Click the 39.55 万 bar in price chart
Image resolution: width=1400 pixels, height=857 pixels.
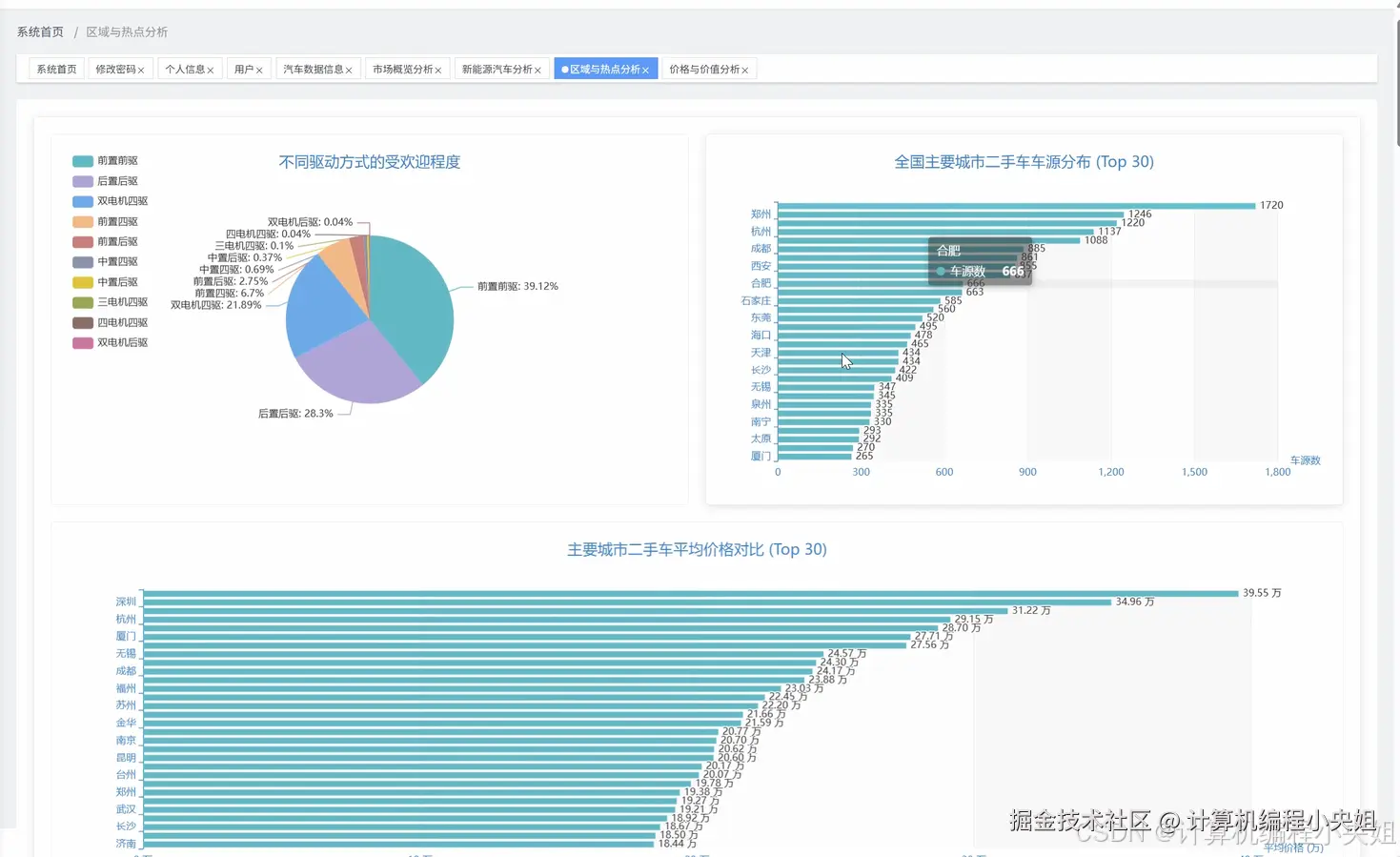tap(691, 593)
